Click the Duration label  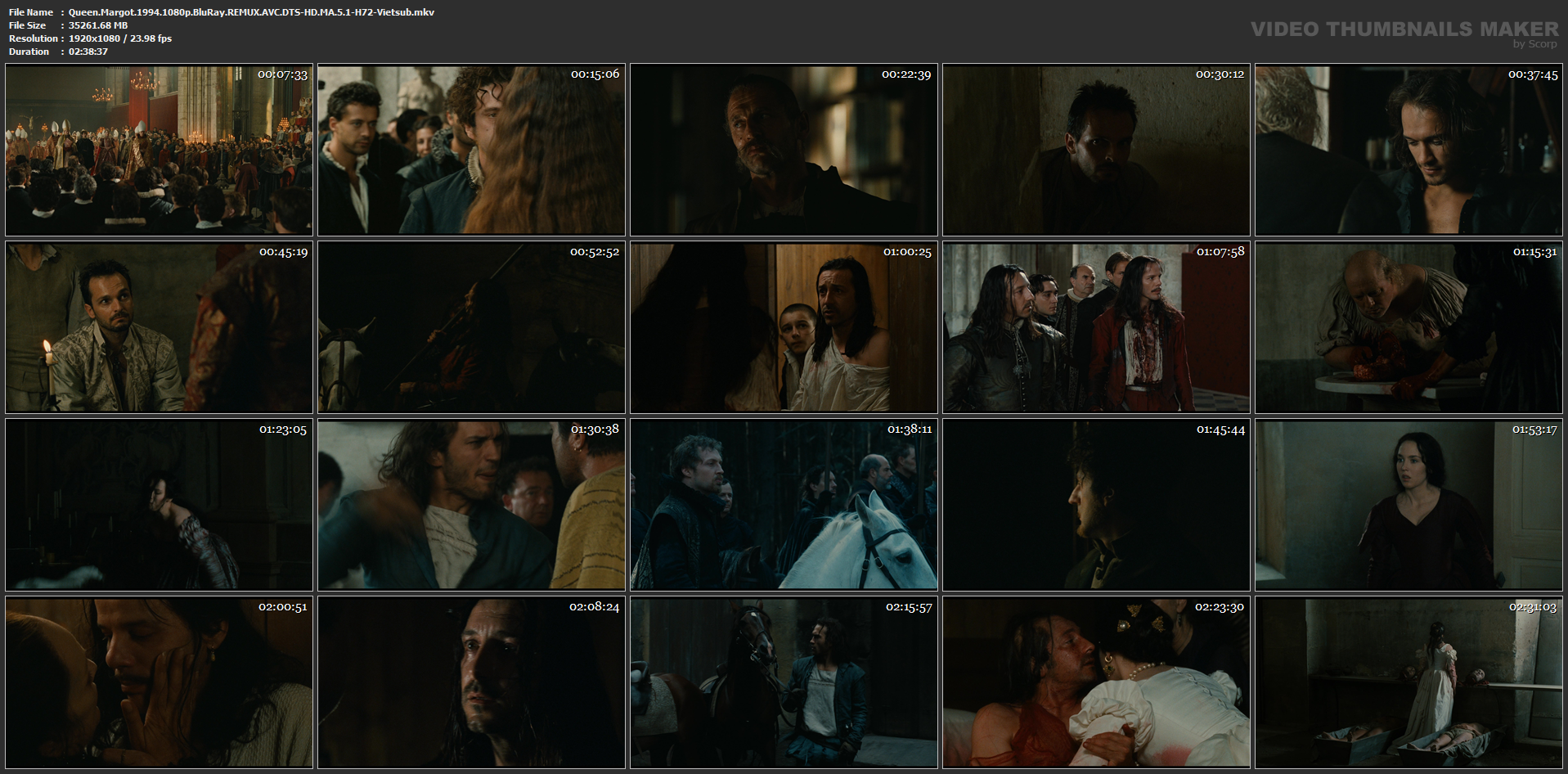coord(29,52)
